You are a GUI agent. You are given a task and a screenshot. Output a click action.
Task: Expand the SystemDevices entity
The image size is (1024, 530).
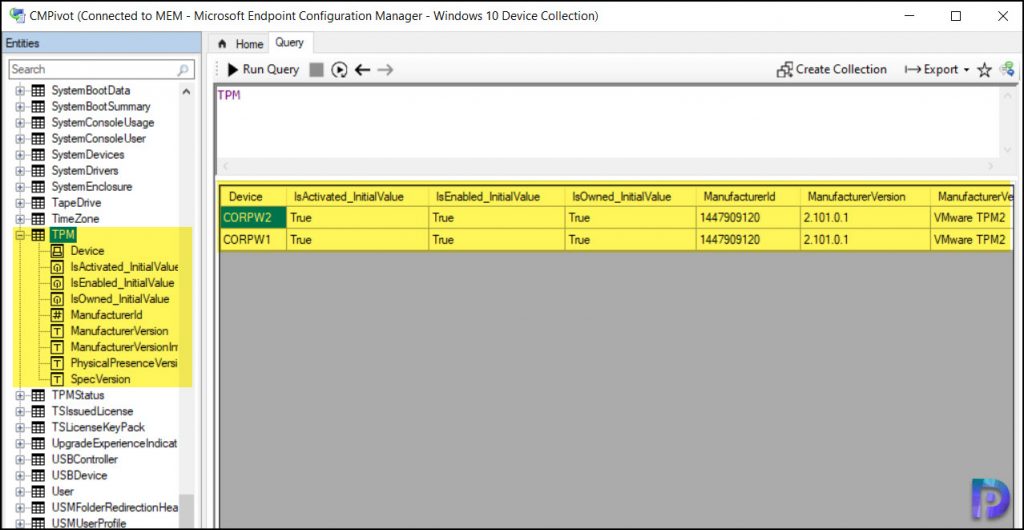click(20, 155)
